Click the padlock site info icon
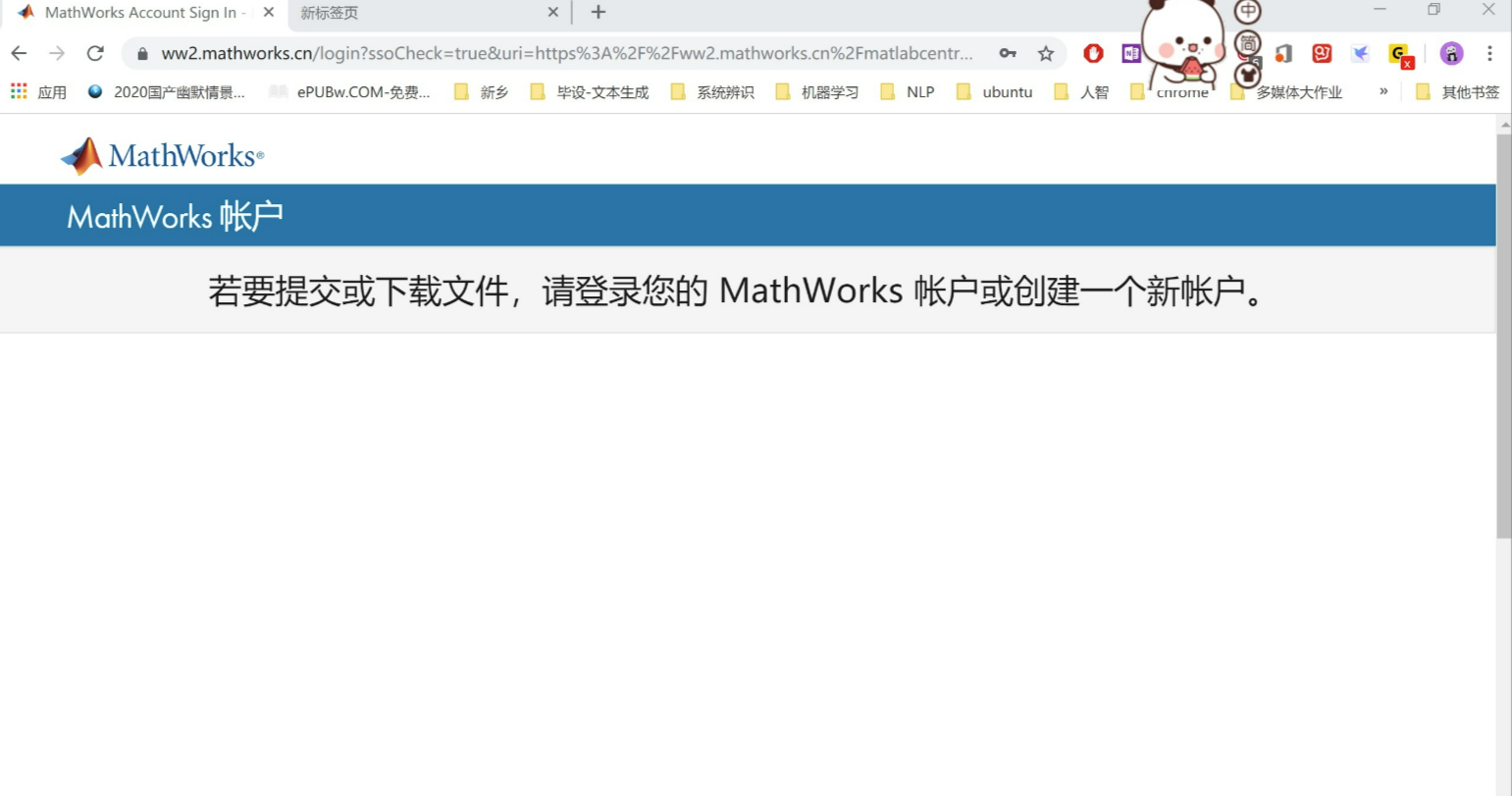 (x=142, y=54)
